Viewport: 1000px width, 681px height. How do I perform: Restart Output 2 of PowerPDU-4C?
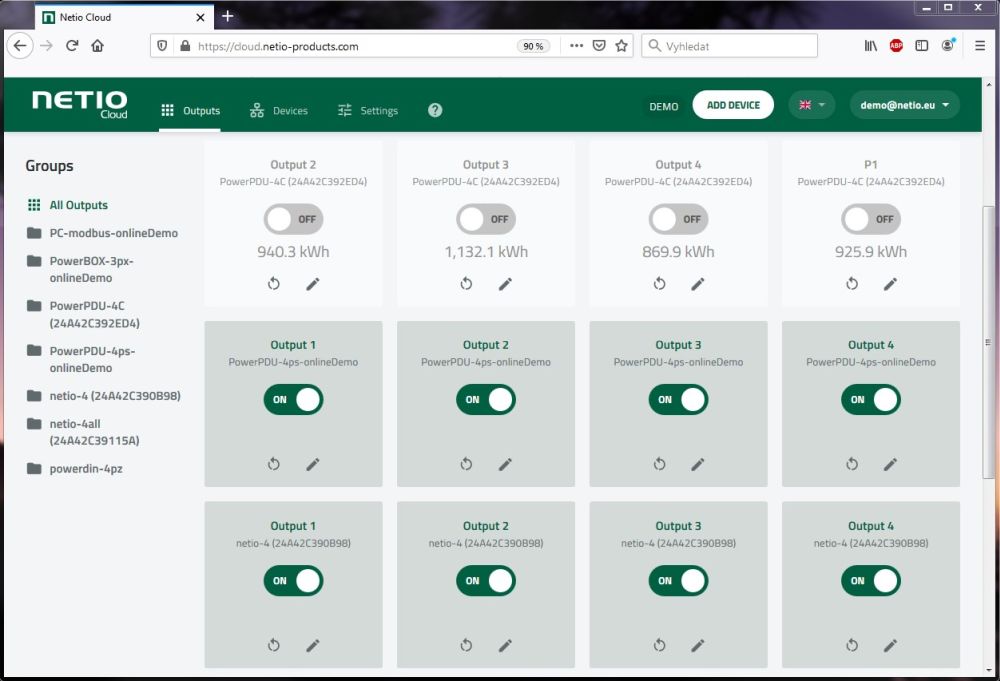click(274, 284)
